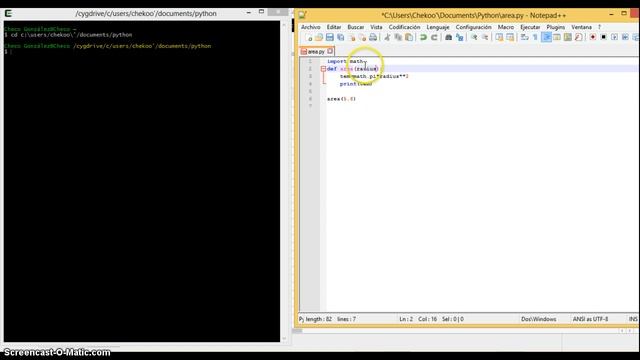Click the import math code line
The height and width of the screenshot is (360, 640).
click(345, 61)
